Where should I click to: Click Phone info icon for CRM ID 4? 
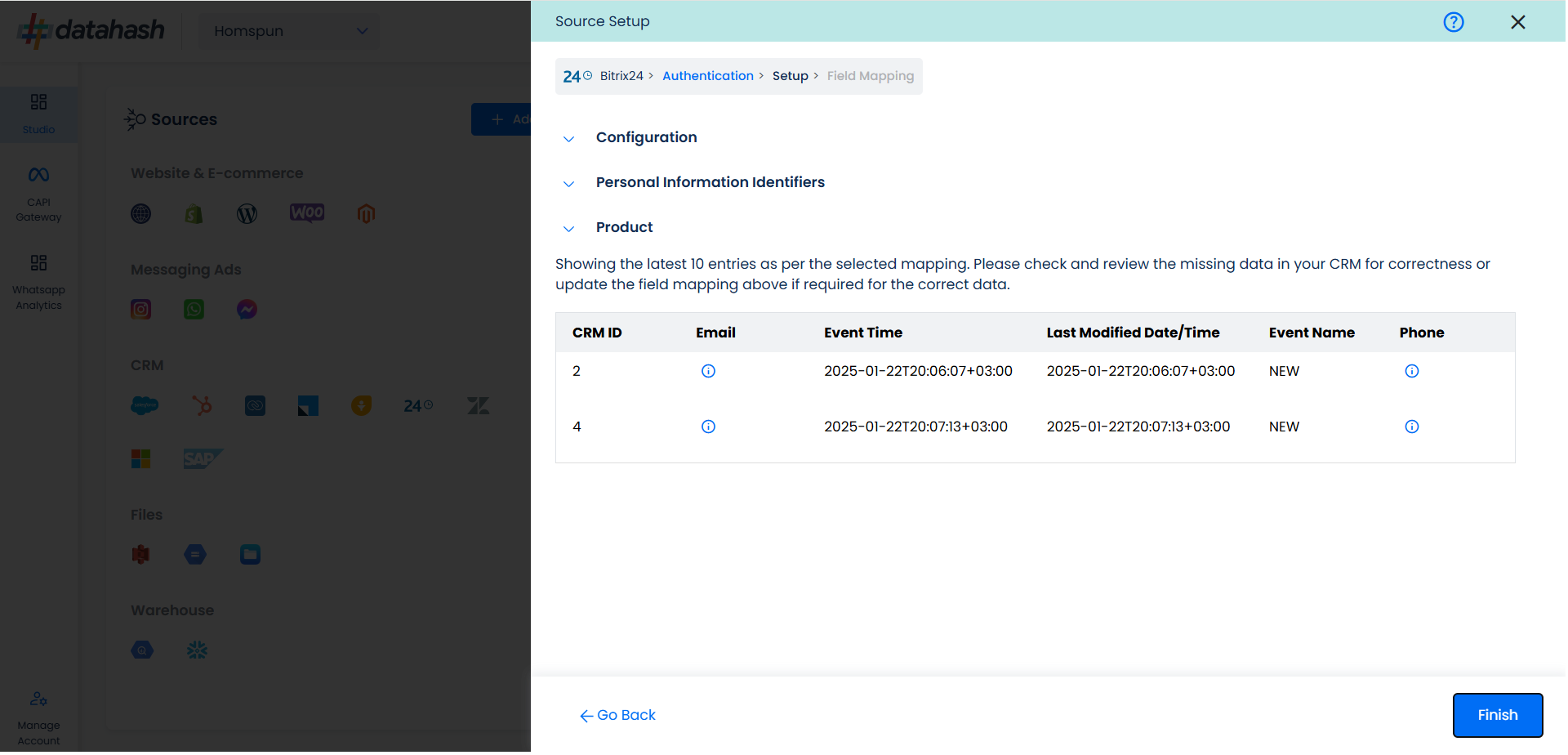click(1411, 427)
